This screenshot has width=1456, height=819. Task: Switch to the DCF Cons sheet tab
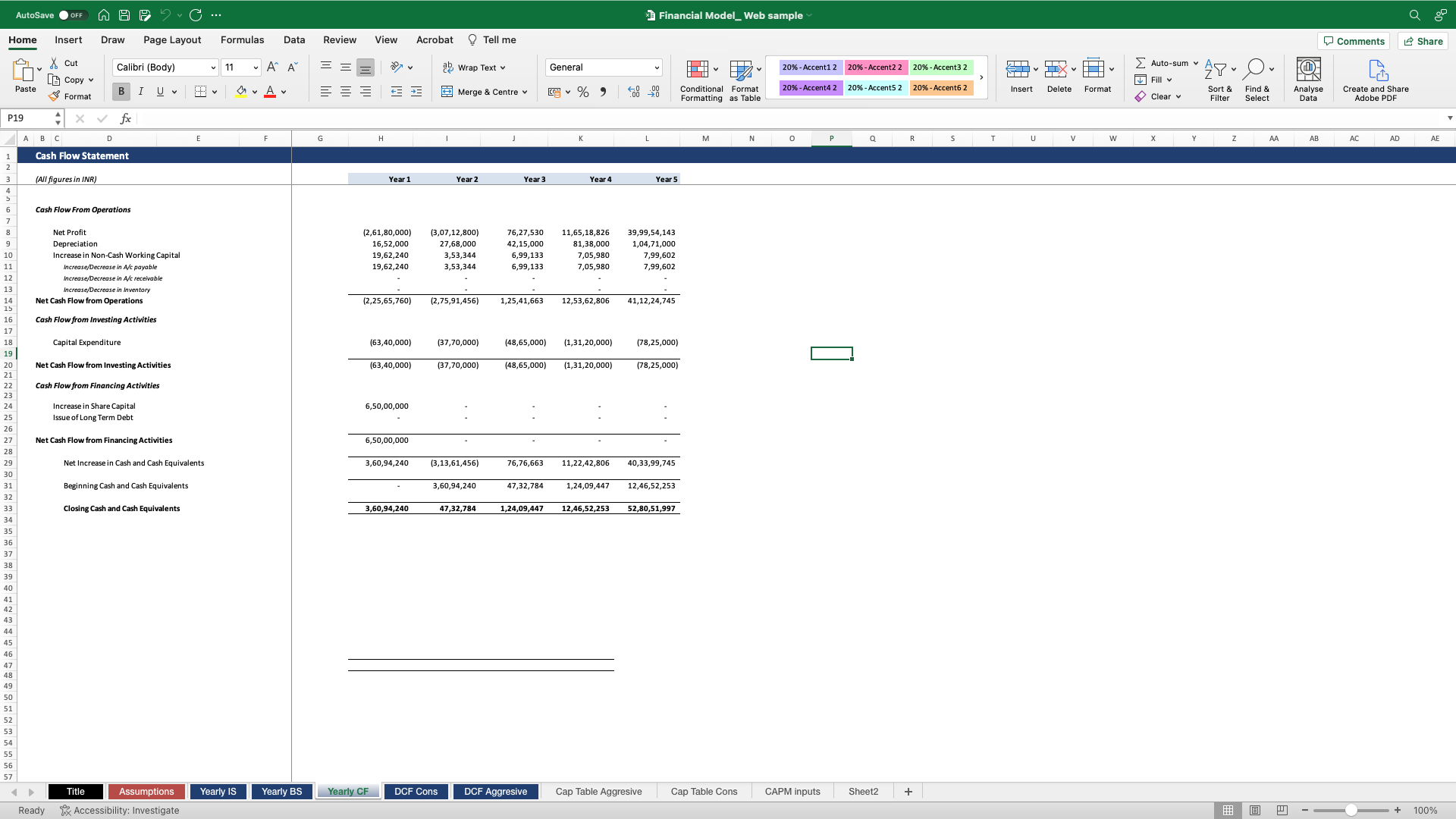pyautogui.click(x=416, y=792)
